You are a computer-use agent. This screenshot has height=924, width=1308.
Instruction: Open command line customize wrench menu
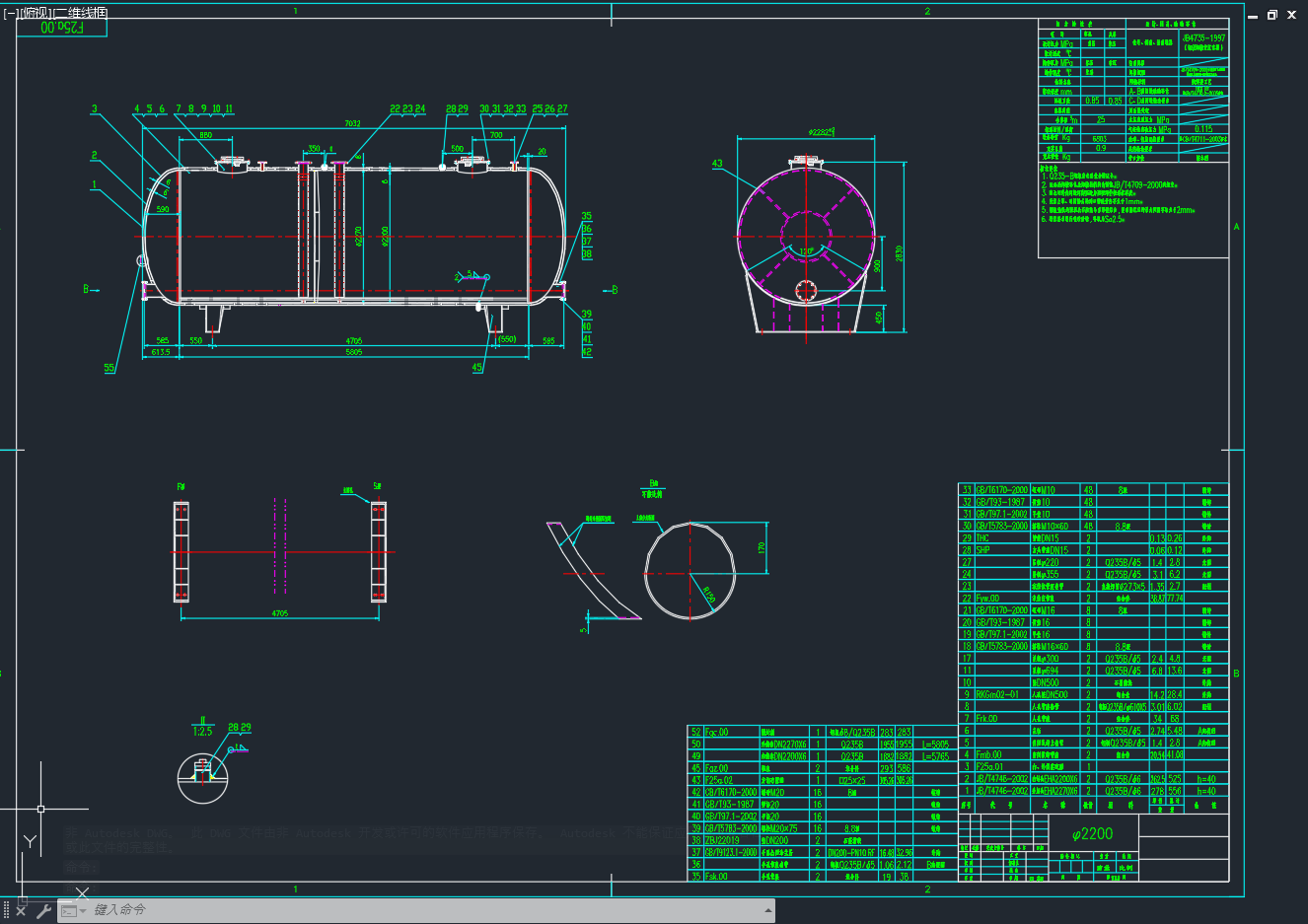(43, 911)
